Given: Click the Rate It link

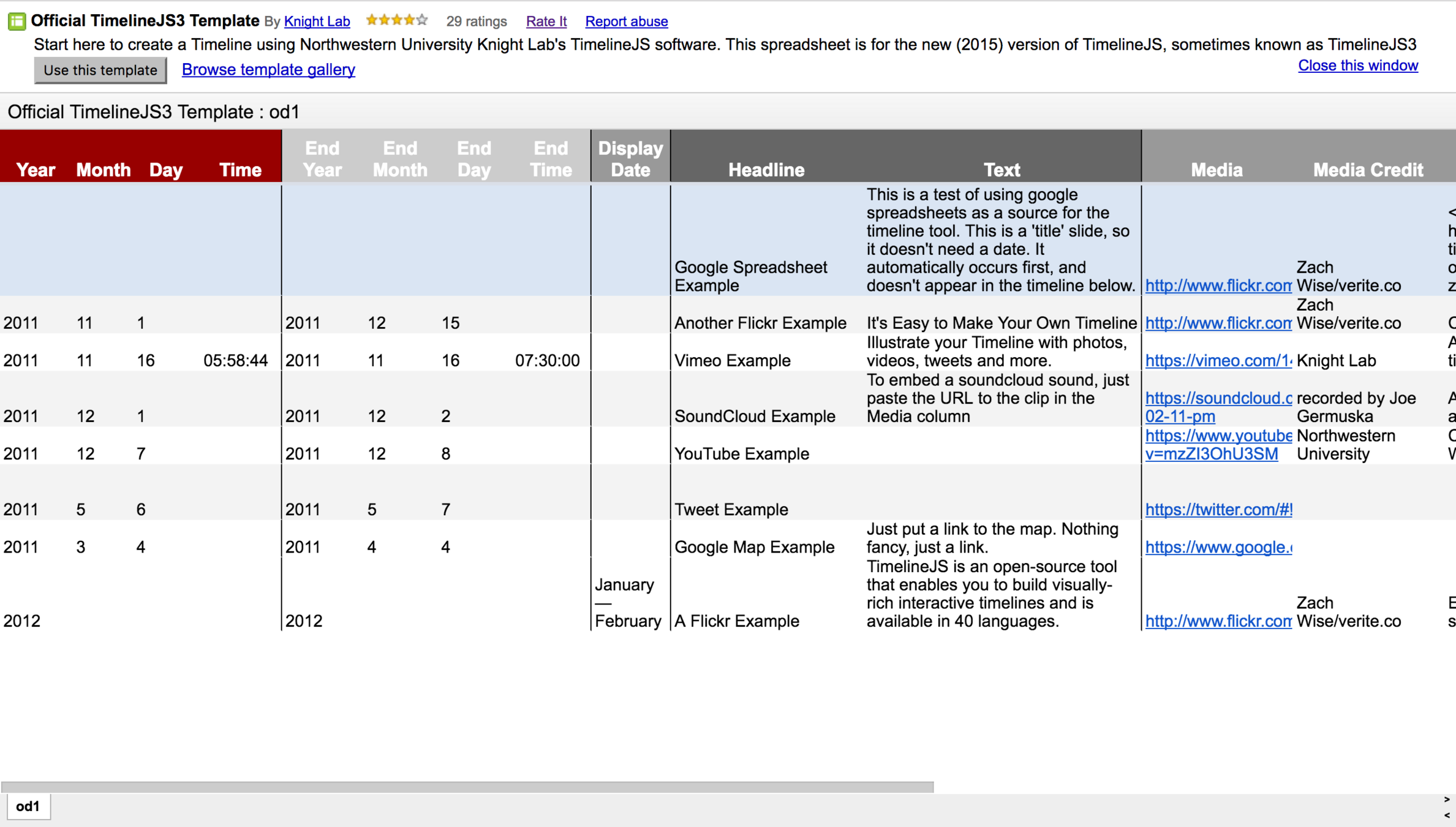Looking at the screenshot, I should point(546,21).
